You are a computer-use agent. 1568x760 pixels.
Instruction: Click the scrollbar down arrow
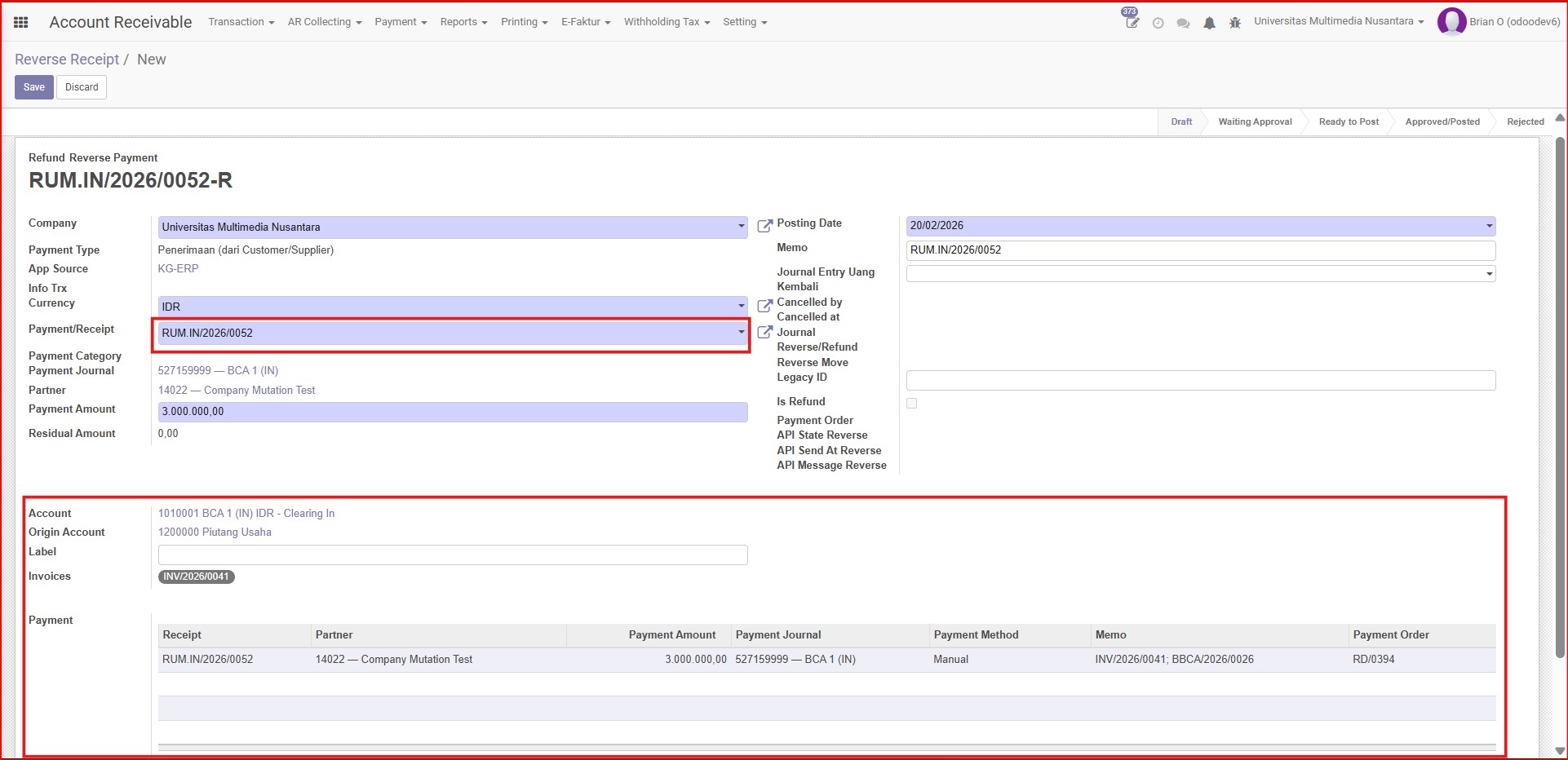pos(1560,751)
